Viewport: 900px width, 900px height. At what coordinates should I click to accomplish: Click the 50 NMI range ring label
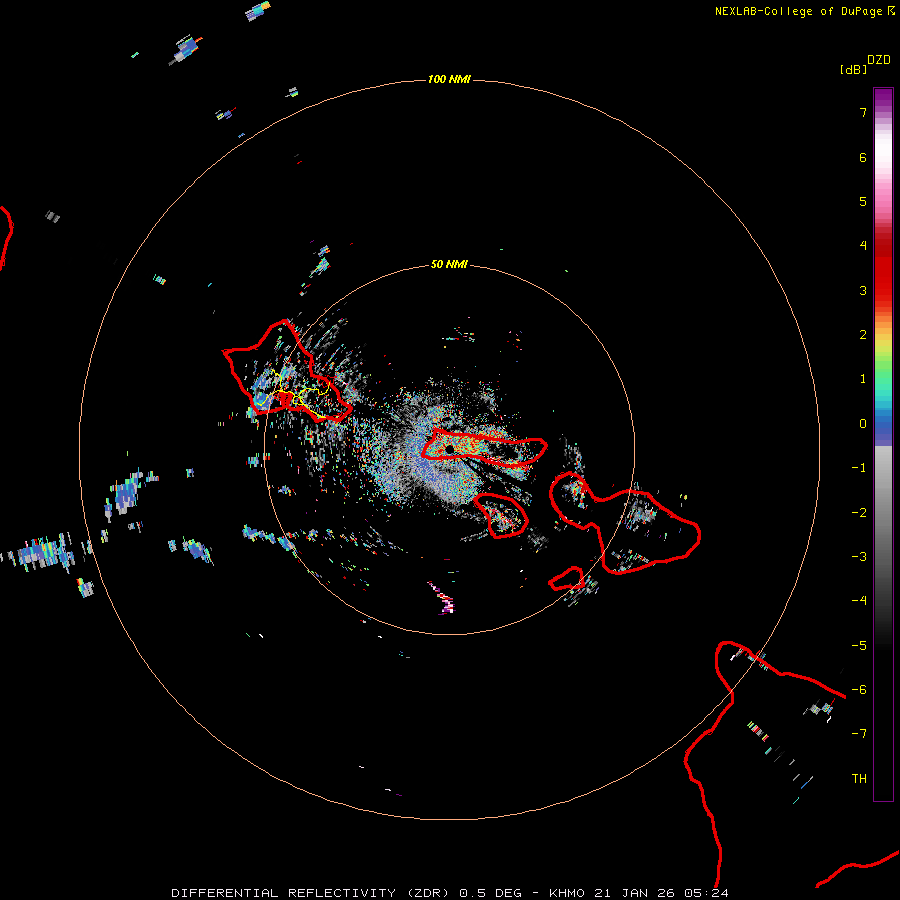point(449,264)
